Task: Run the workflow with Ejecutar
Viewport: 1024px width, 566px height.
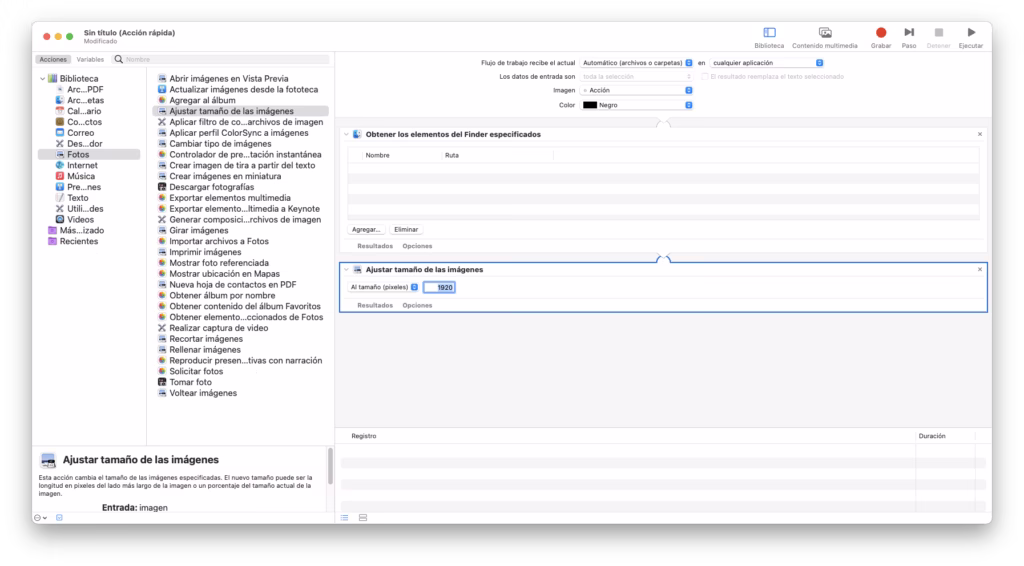Action: click(x=970, y=33)
